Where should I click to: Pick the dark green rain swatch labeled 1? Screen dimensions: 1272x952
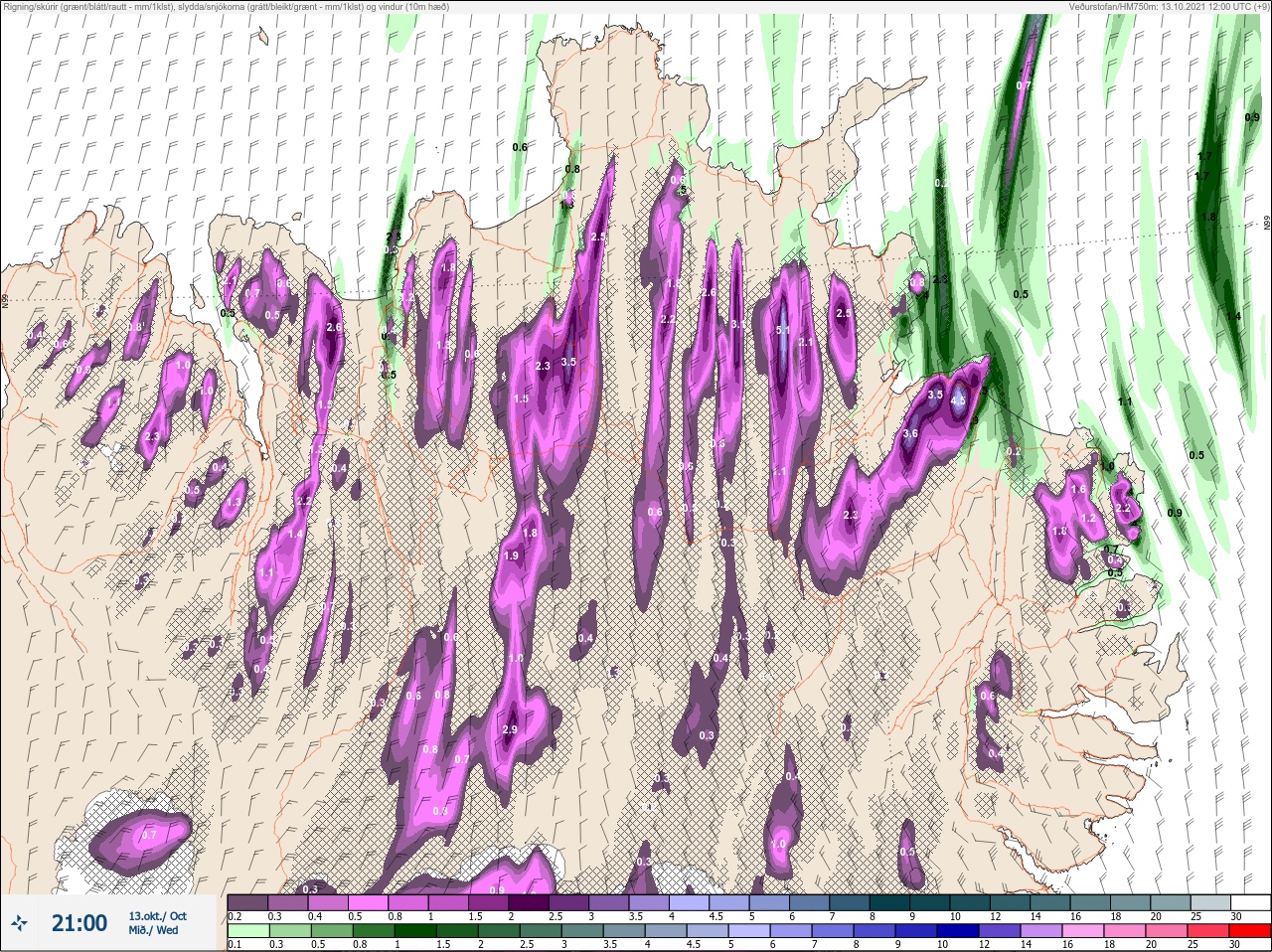(415, 931)
